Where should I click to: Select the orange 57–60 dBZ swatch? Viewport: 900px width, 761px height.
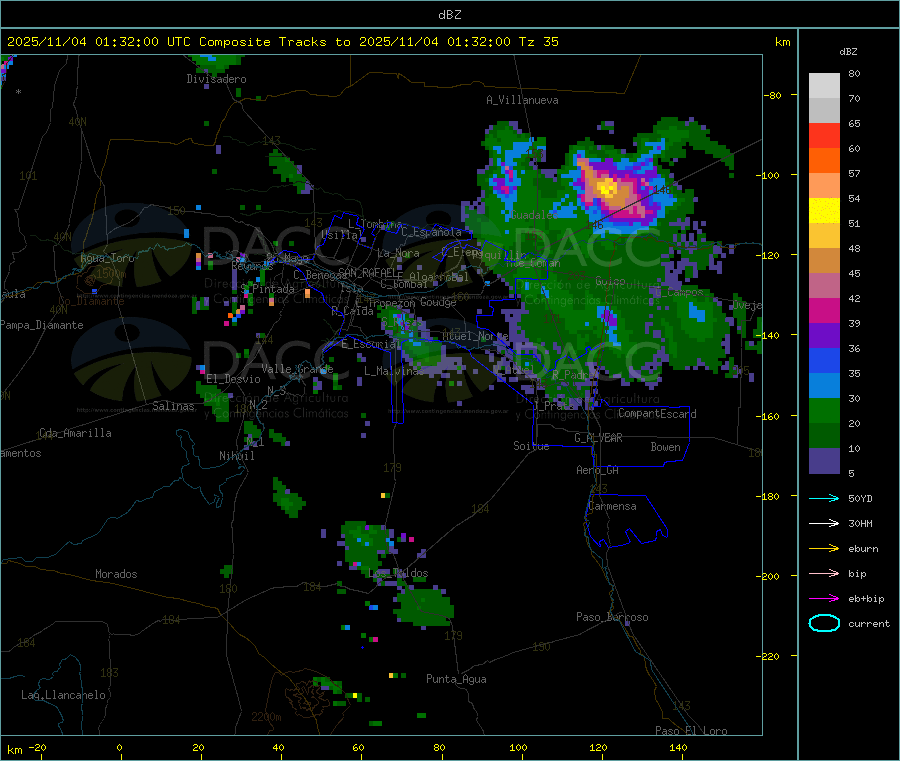824,160
